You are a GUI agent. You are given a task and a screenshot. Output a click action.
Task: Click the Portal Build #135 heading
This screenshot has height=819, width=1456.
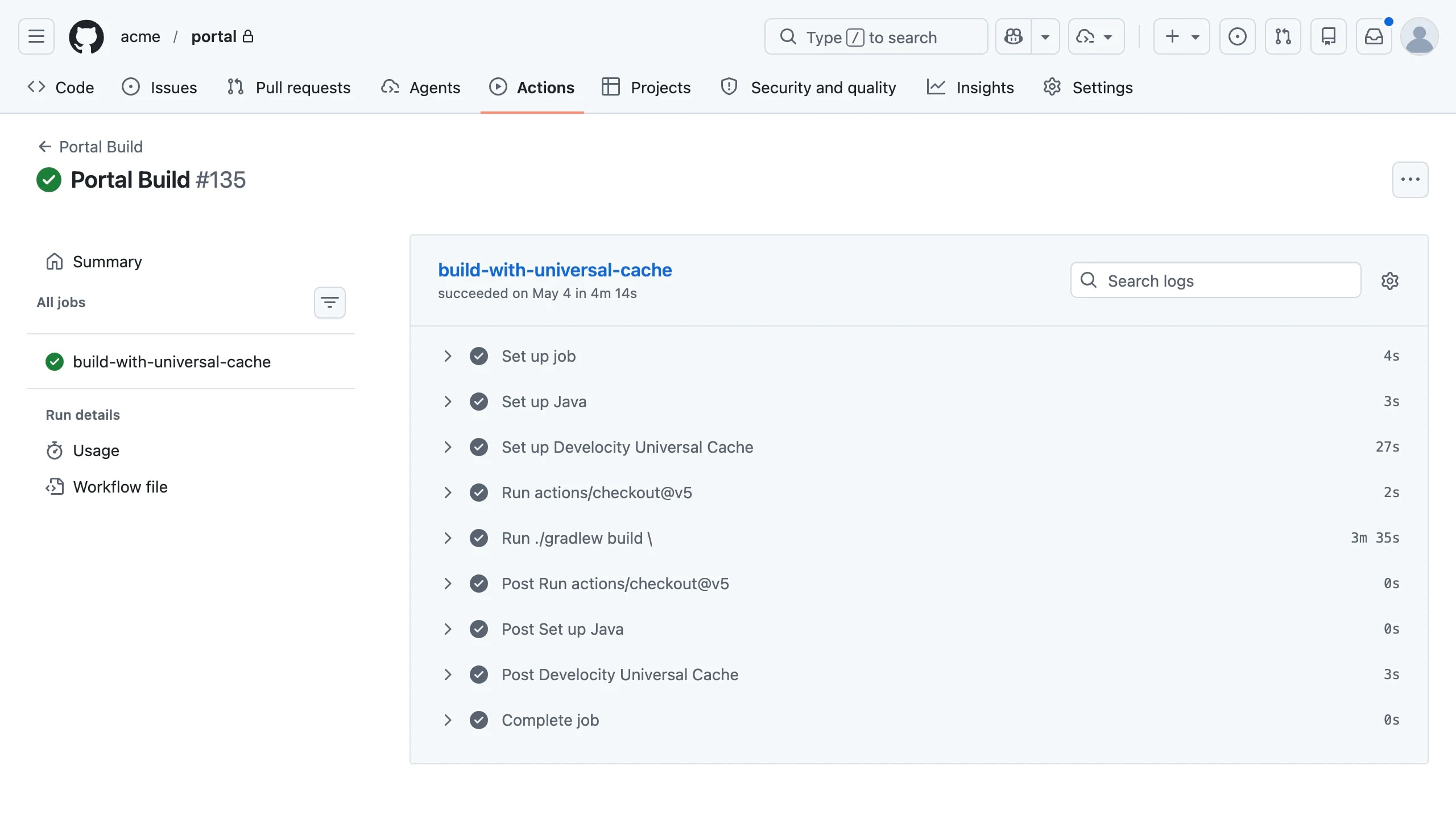pos(158,180)
